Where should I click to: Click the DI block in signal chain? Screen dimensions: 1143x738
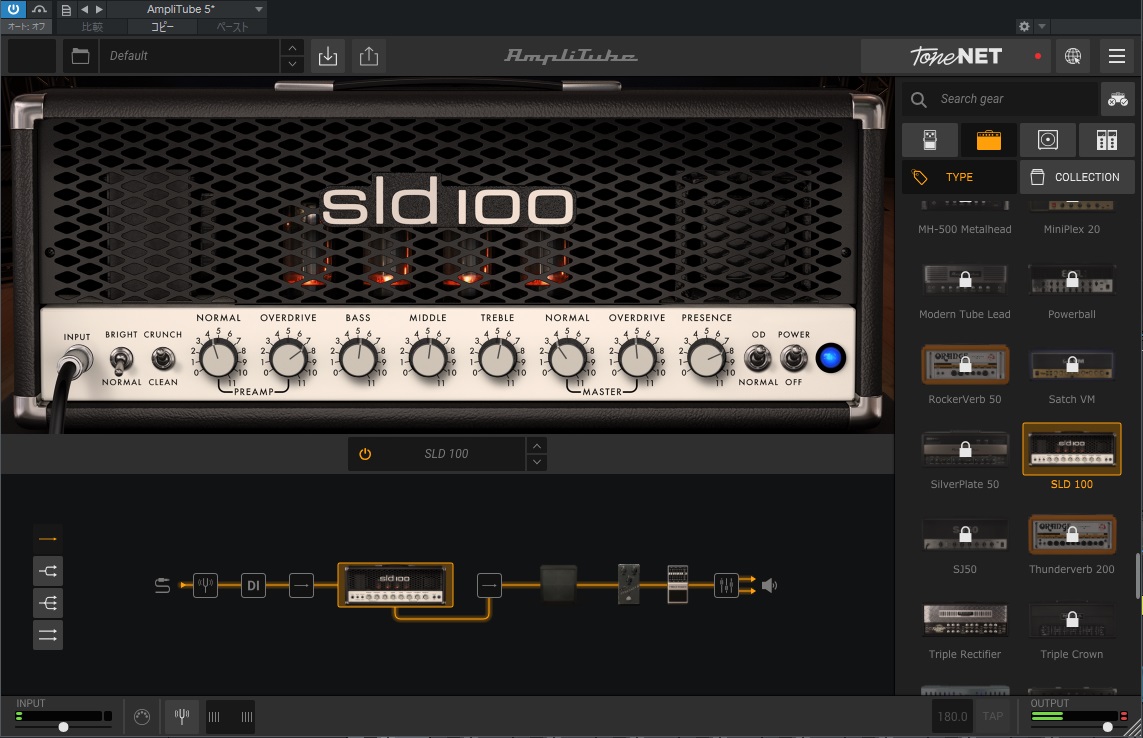tap(253, 585)
